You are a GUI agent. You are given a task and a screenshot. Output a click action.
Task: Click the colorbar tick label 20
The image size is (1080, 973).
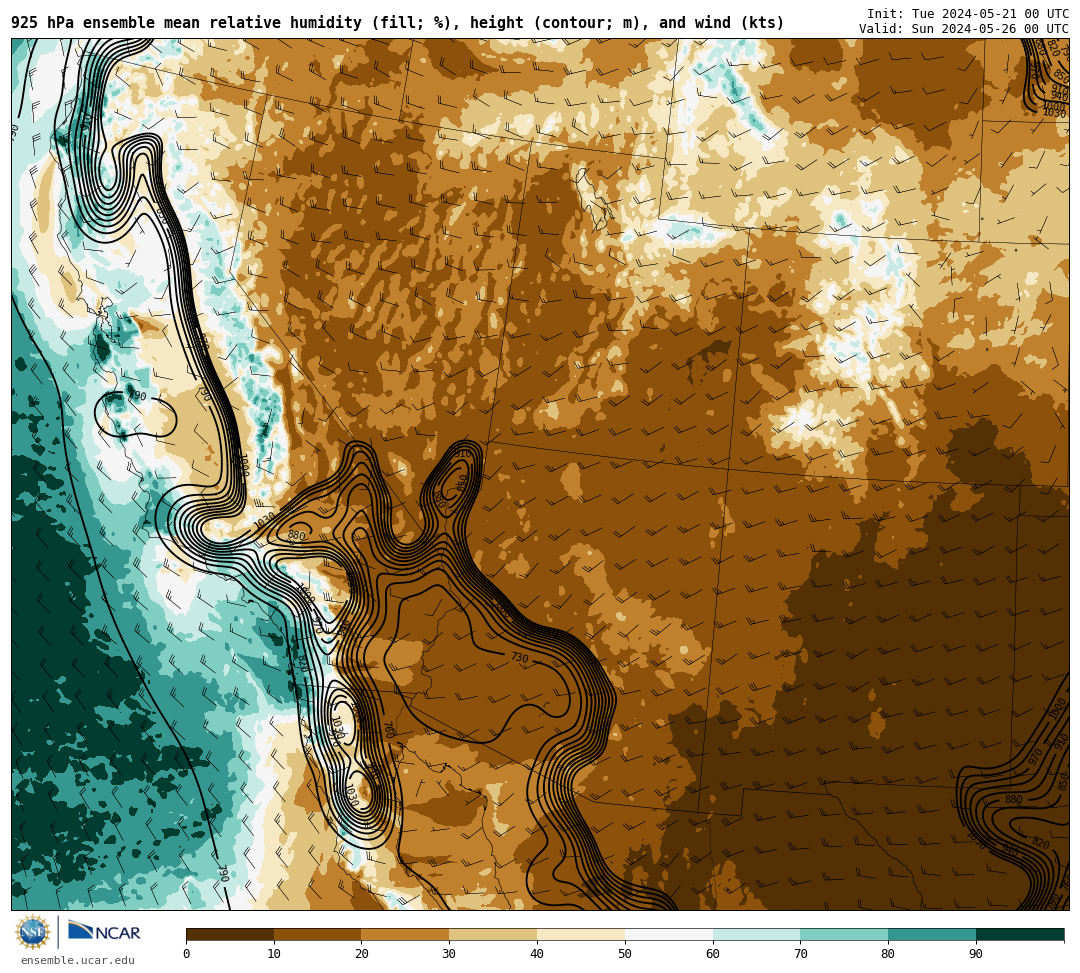362,954
